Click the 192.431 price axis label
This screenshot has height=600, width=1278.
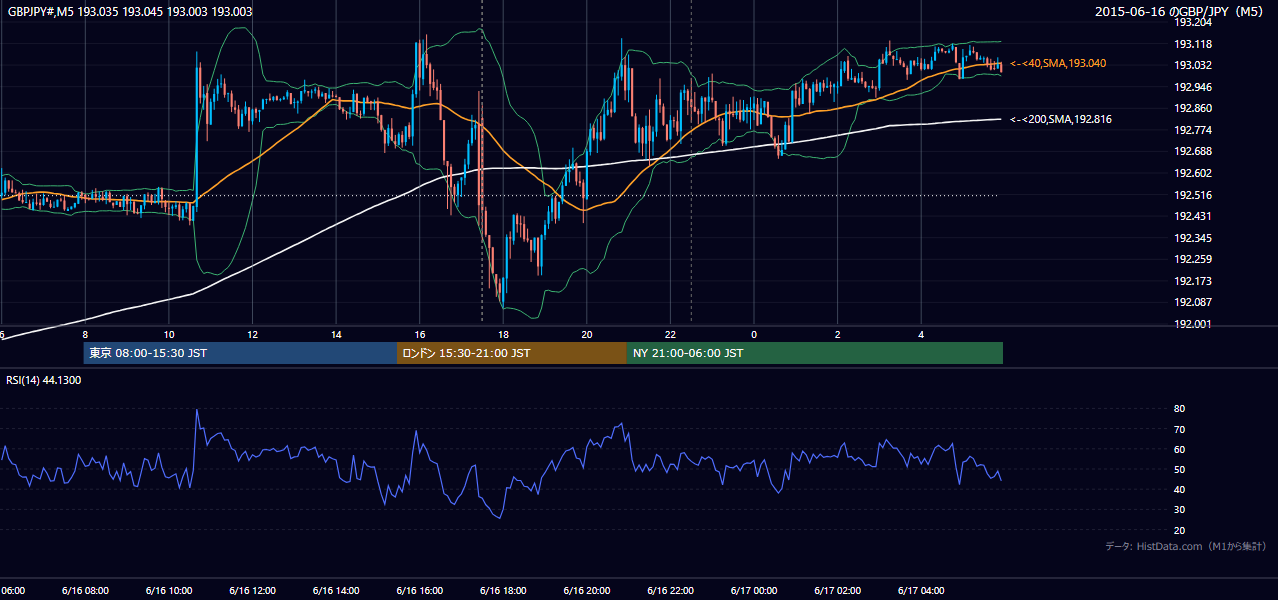point(1193,216)
